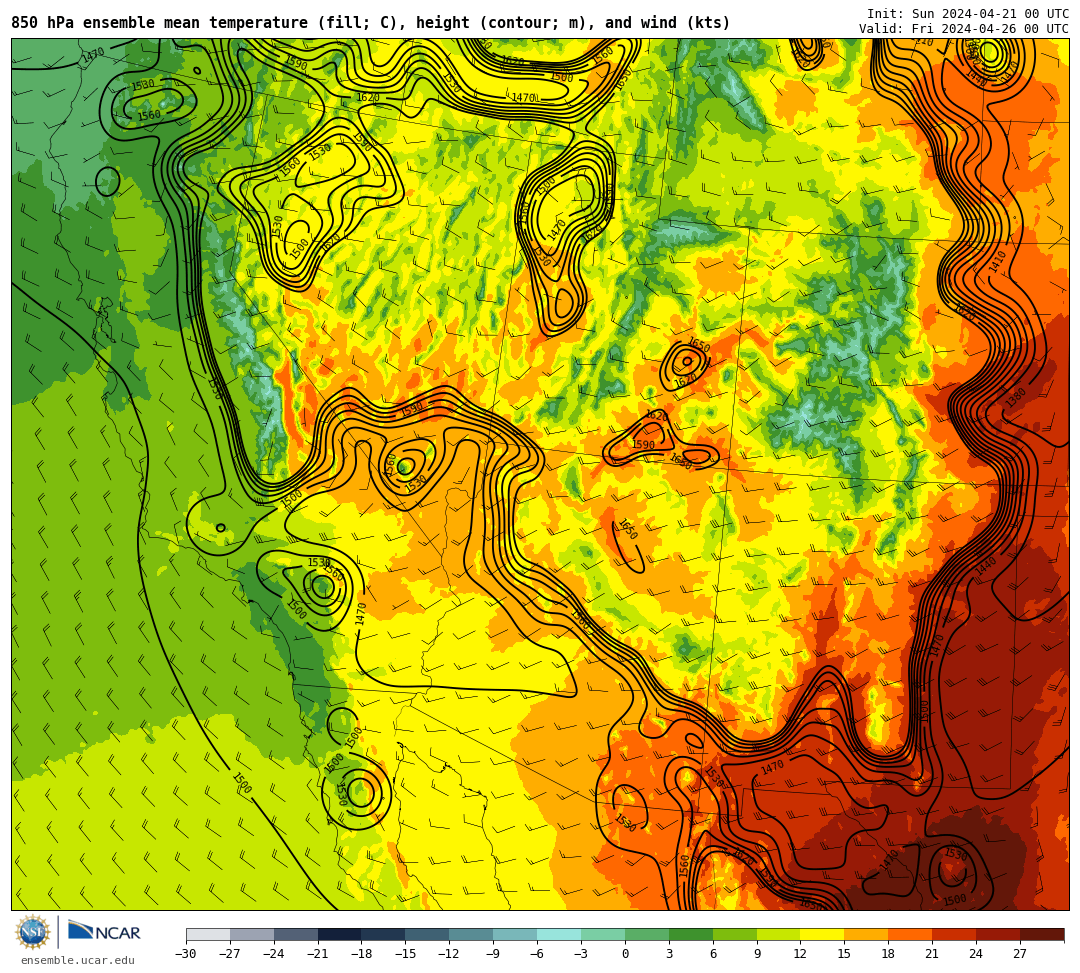Pick the gray swatch between -27 and -24

252,934
